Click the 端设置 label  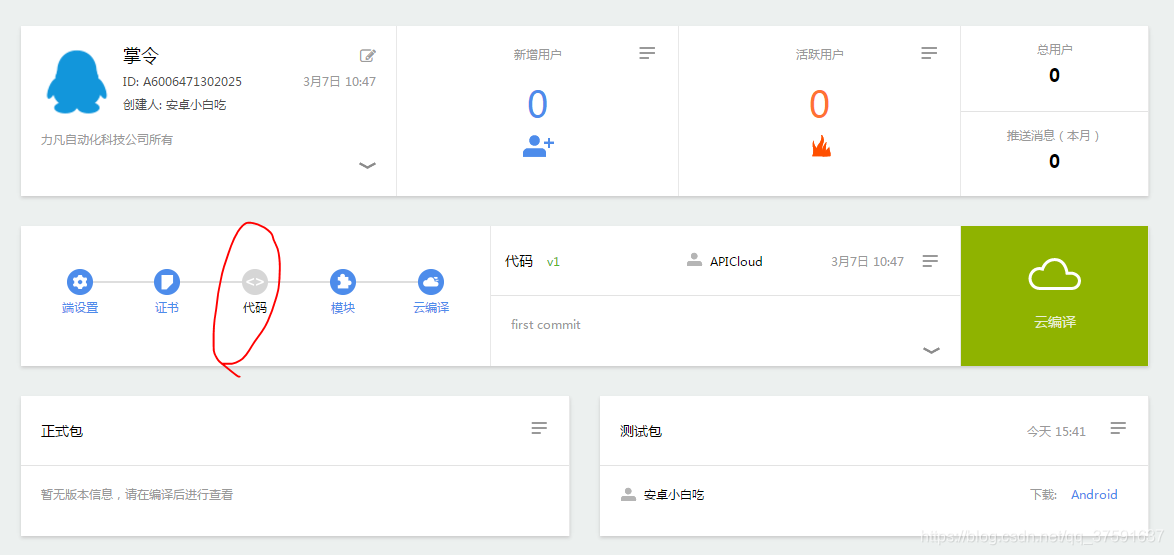pyautogui.click(x=79, y=308)
